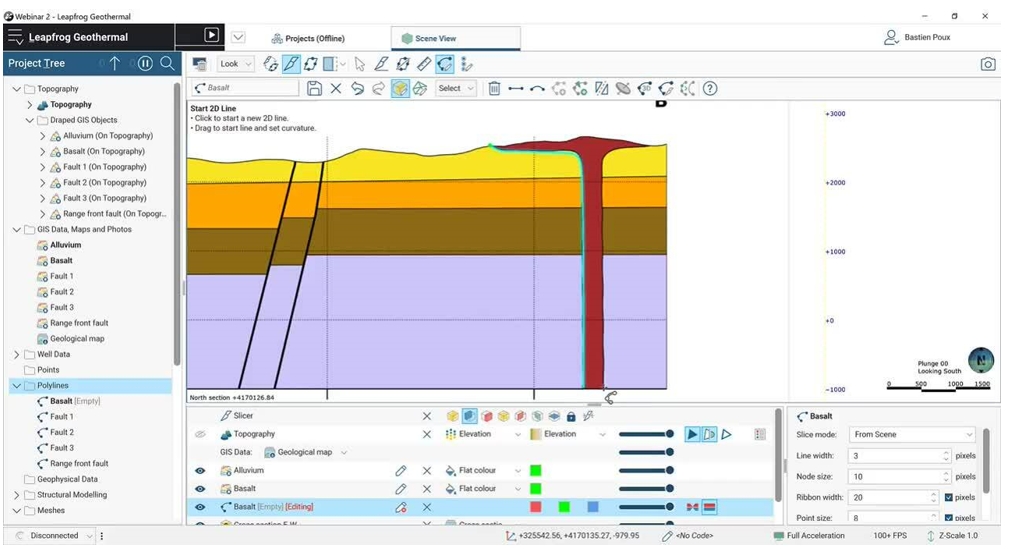Click Full Acceleration in status bar
This screenshot has width=1010, height=549.
click(809, 535)
